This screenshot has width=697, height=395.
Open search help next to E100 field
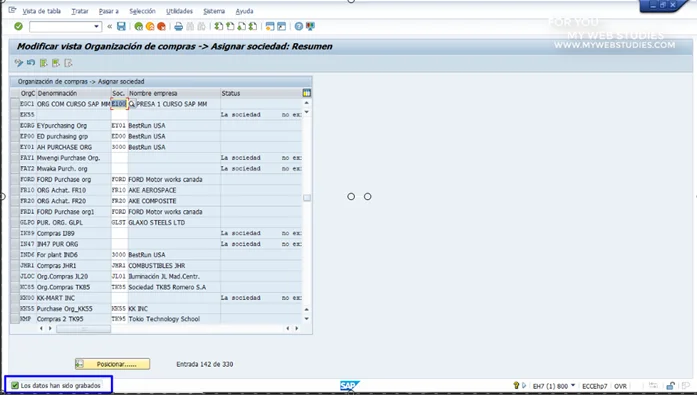132,104
